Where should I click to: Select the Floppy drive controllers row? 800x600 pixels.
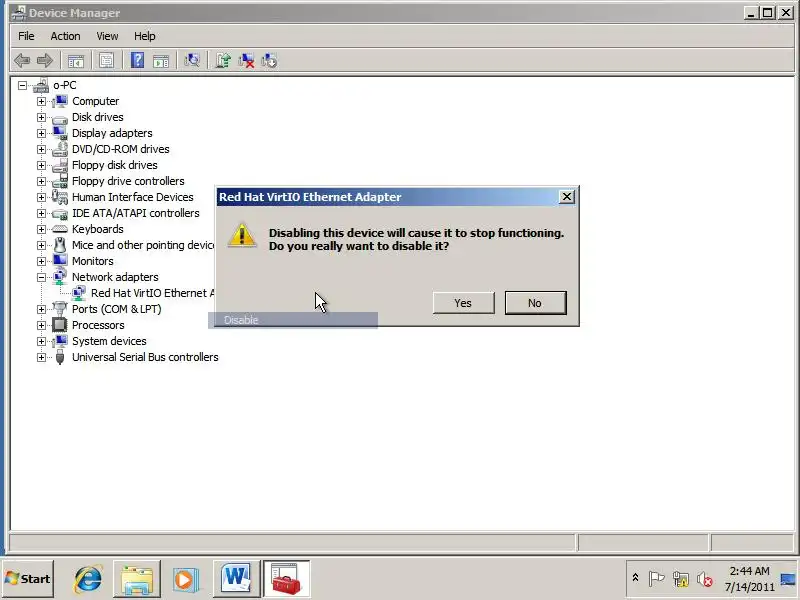(x=128, y=181)
